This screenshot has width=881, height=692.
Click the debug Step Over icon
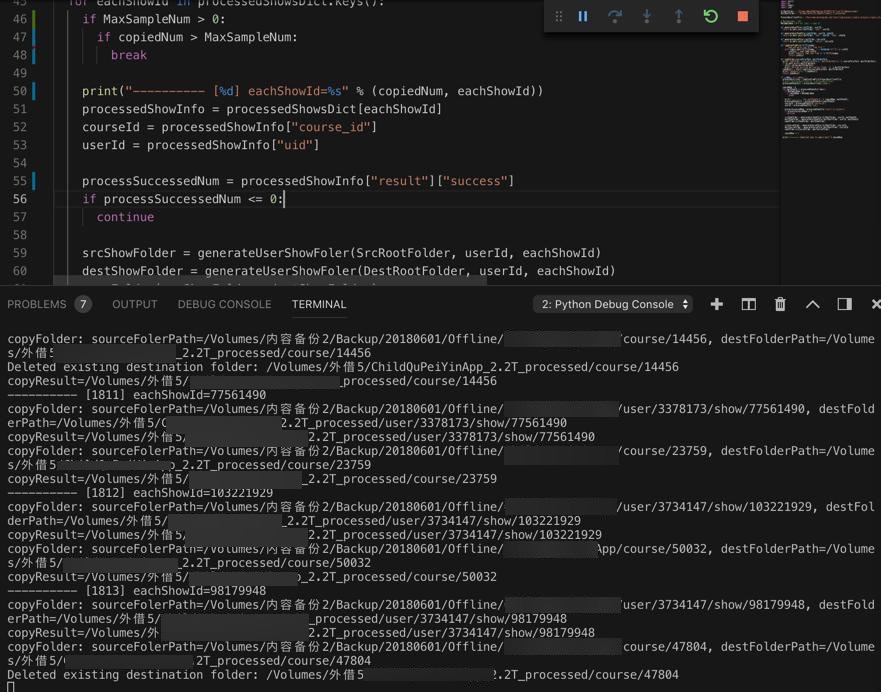[x=615, y=16]
